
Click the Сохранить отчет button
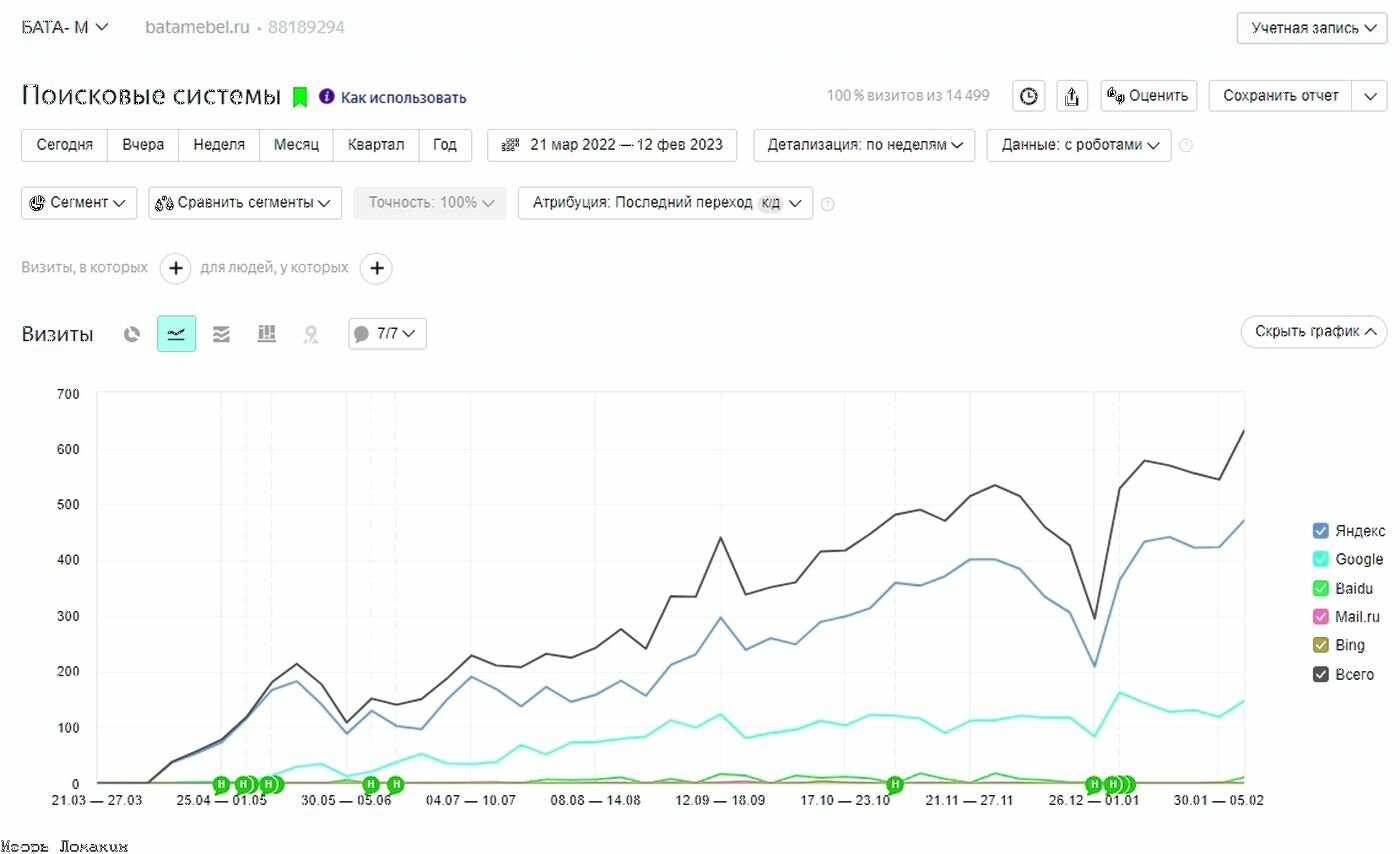(1281, 96)
